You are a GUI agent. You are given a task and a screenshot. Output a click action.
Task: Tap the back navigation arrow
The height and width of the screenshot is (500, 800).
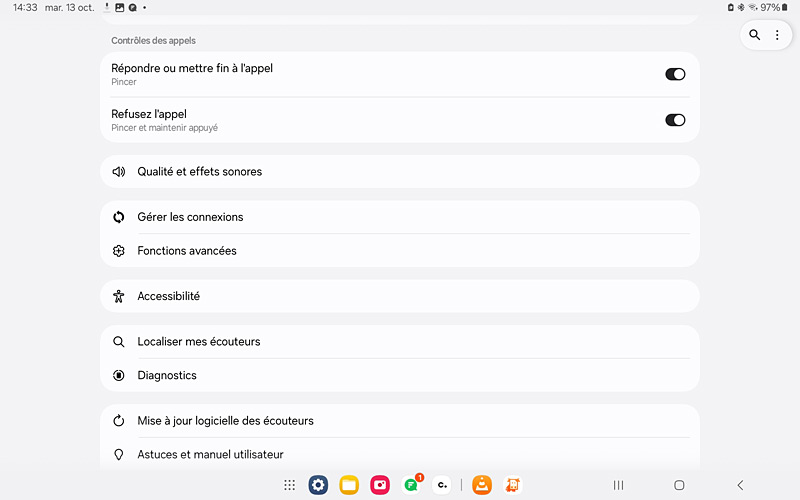coord(740,485)
